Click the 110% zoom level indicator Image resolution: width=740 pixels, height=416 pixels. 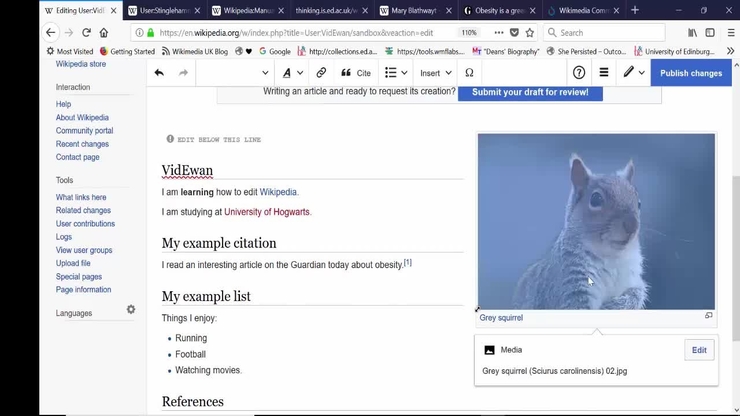point(469,33)
